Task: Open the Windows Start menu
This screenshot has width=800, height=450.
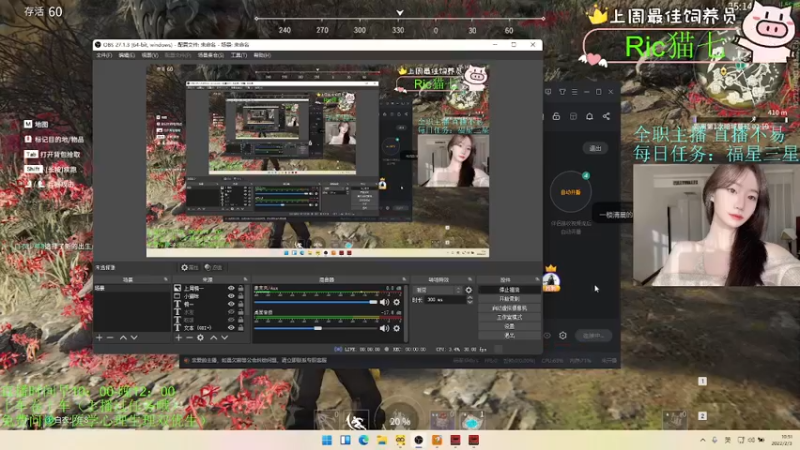Action: click(327, 440)
